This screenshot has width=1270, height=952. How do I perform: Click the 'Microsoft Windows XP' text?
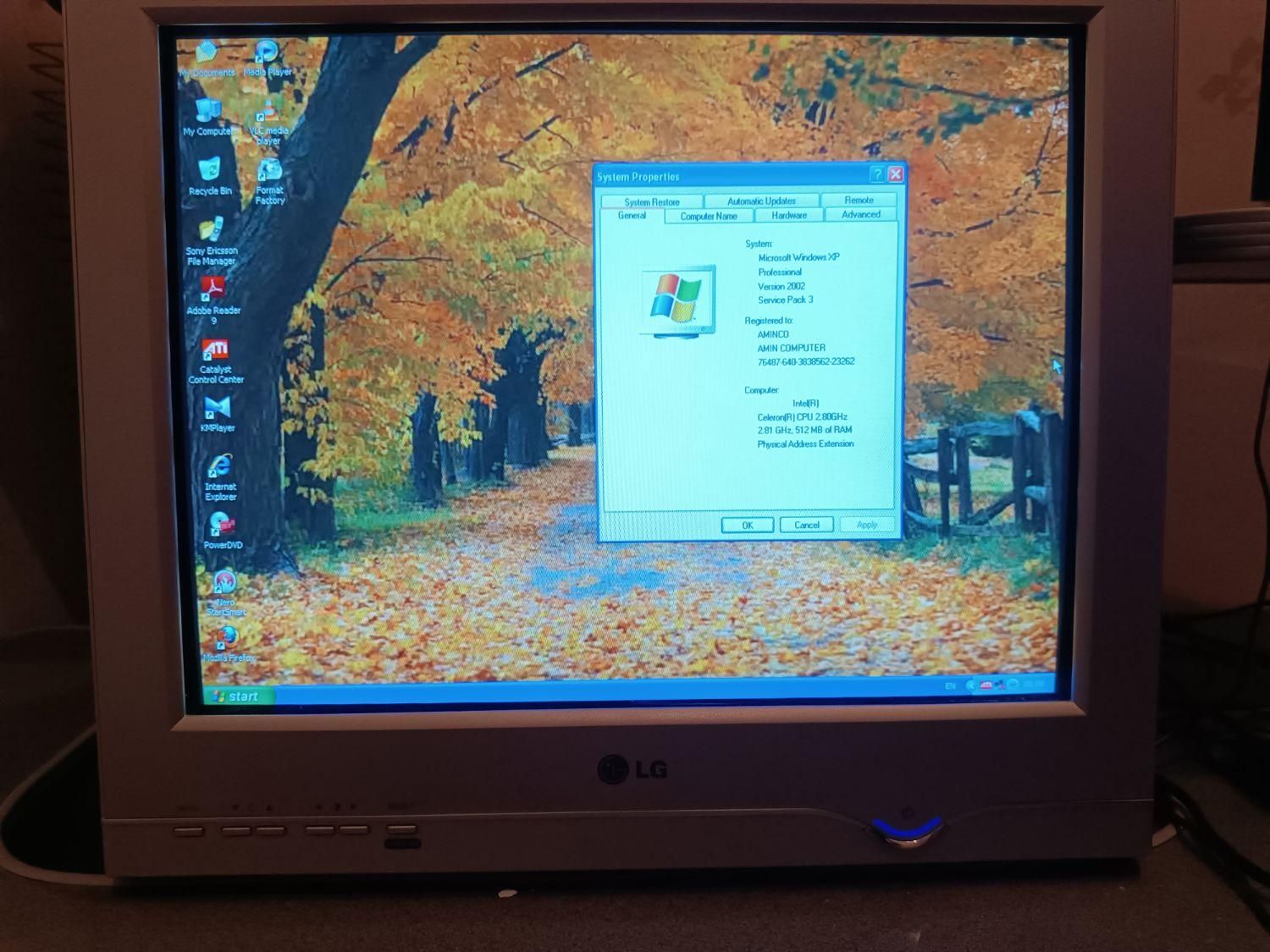798,257
